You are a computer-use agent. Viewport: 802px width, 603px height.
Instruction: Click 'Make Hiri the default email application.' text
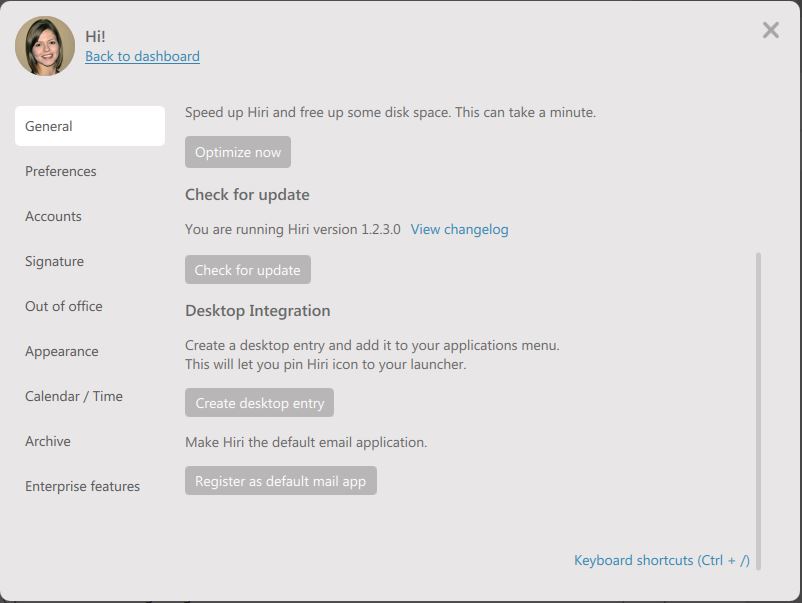[x=306, y=442]
